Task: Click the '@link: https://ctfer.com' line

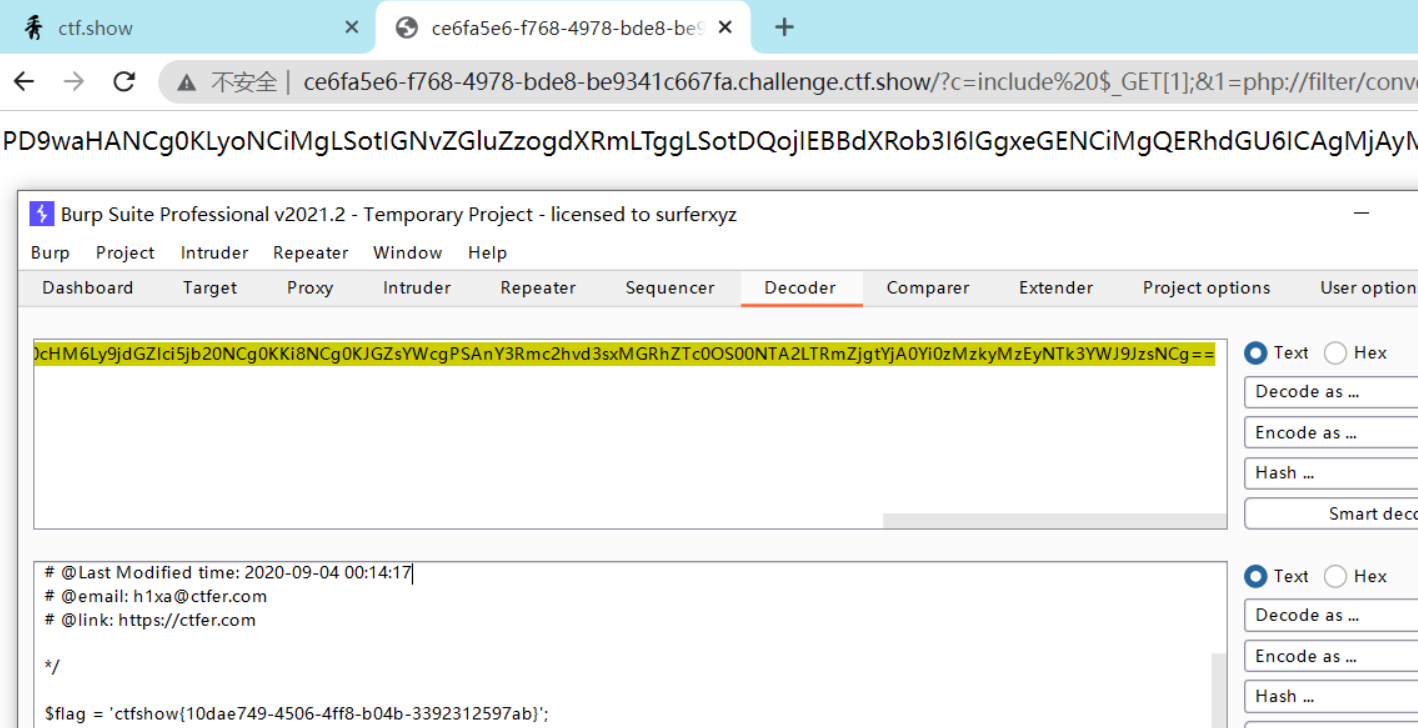Action: 150,620
